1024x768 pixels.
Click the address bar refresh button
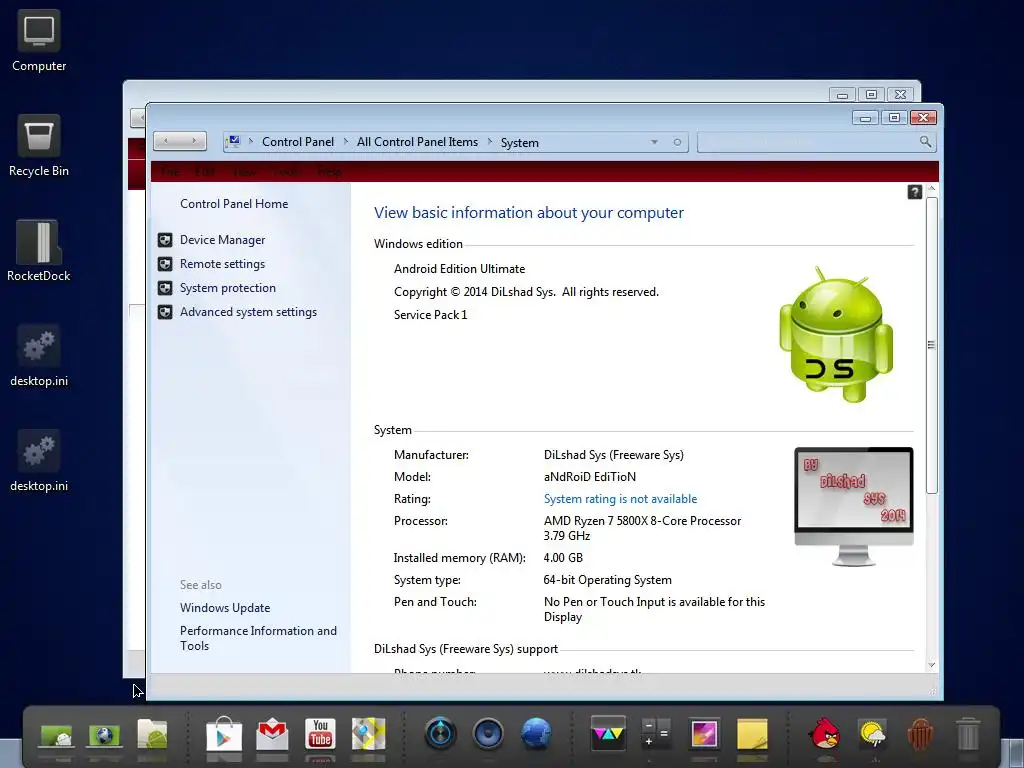[677, 142]
